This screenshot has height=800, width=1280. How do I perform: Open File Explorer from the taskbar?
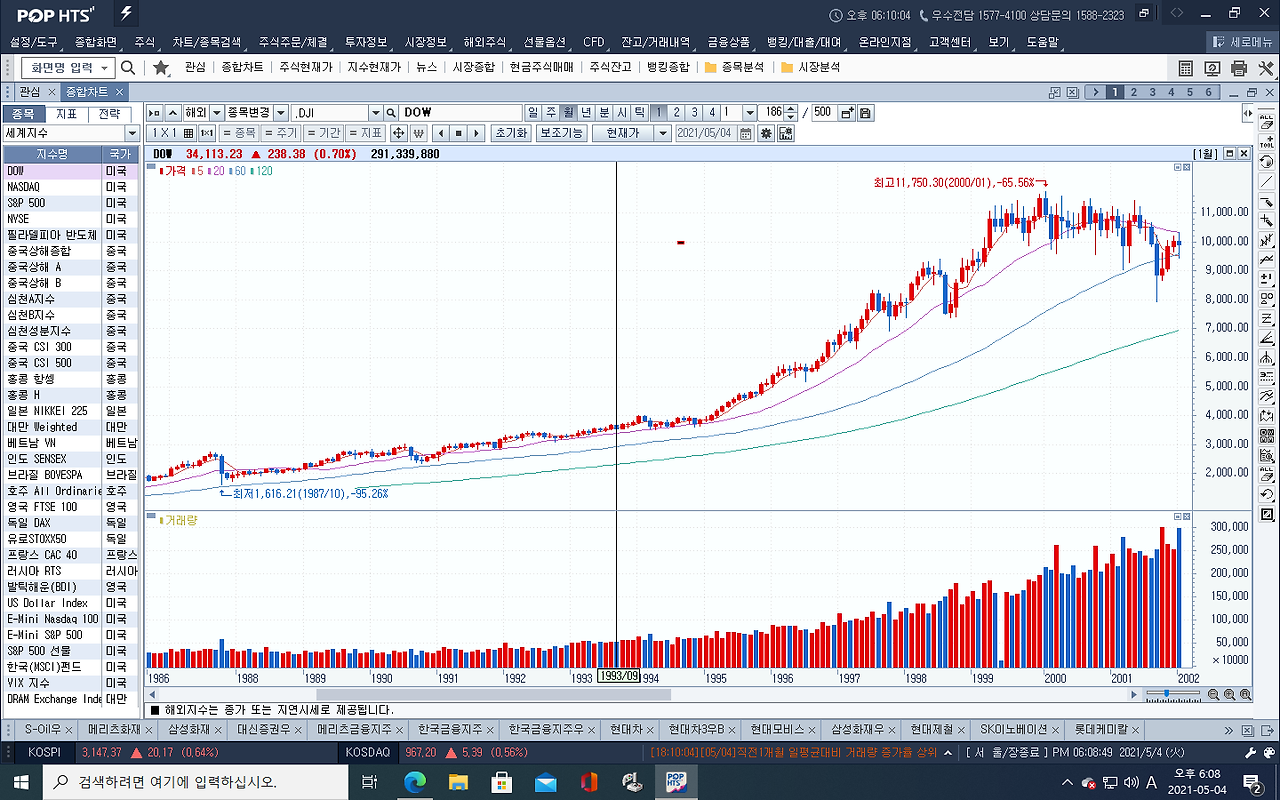(x=458, y=782)
